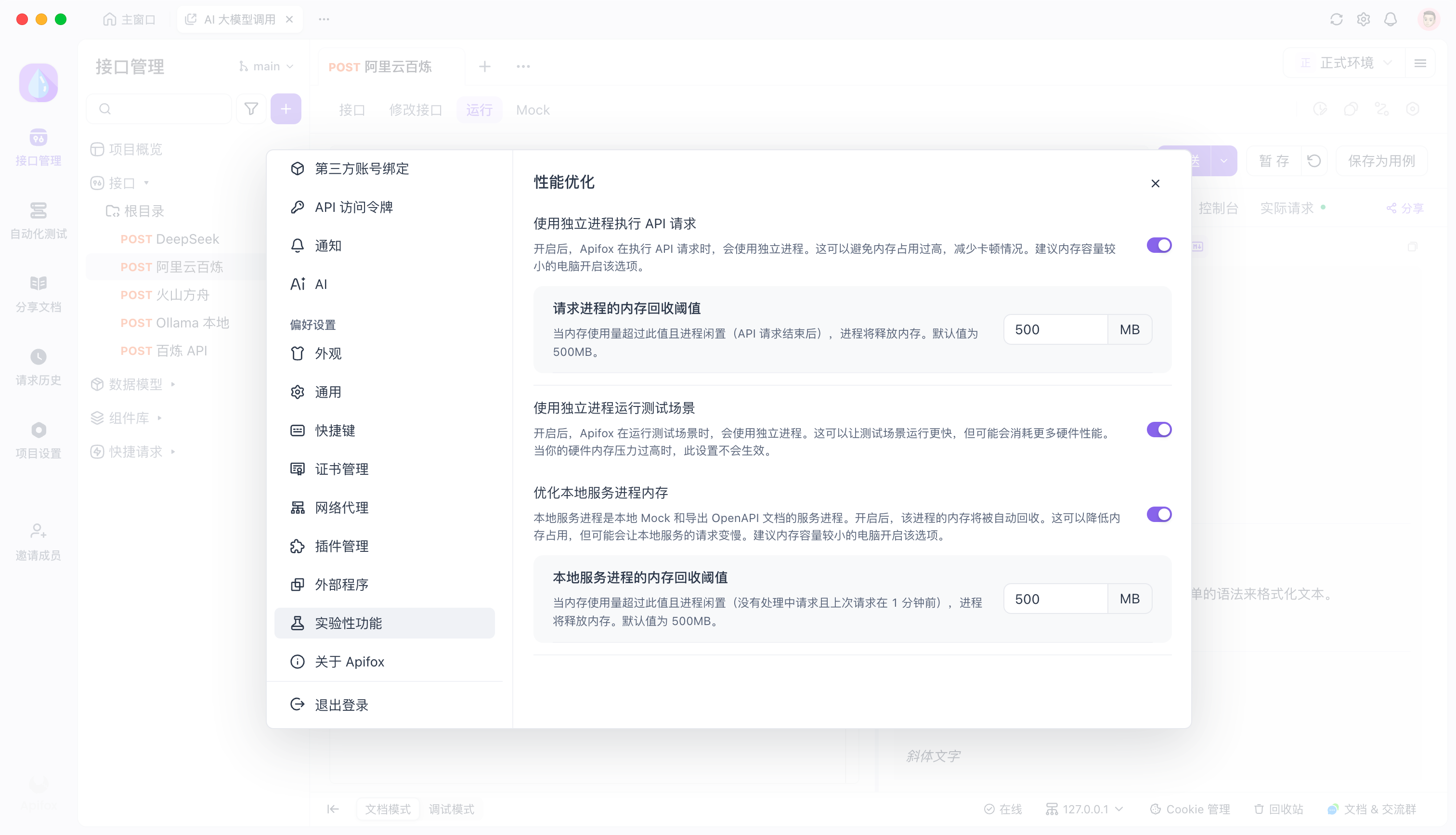The height and width of the screenshot is (835, 1456).
Task: Click the 第三方账号绑定 cube icon
Action: [297, 169]
